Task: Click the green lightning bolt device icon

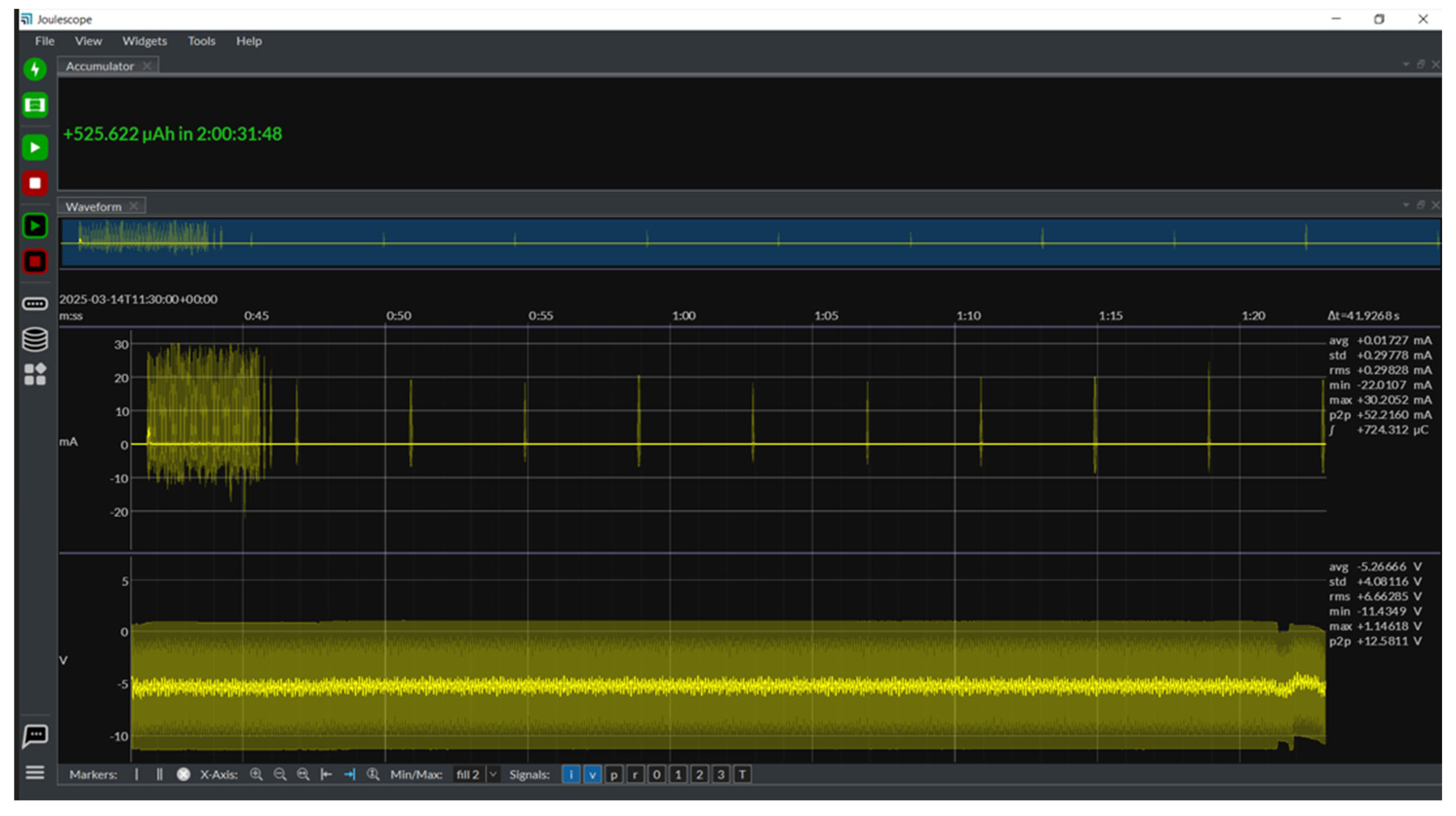Action: pyautogui.click(x=35, y=70)
